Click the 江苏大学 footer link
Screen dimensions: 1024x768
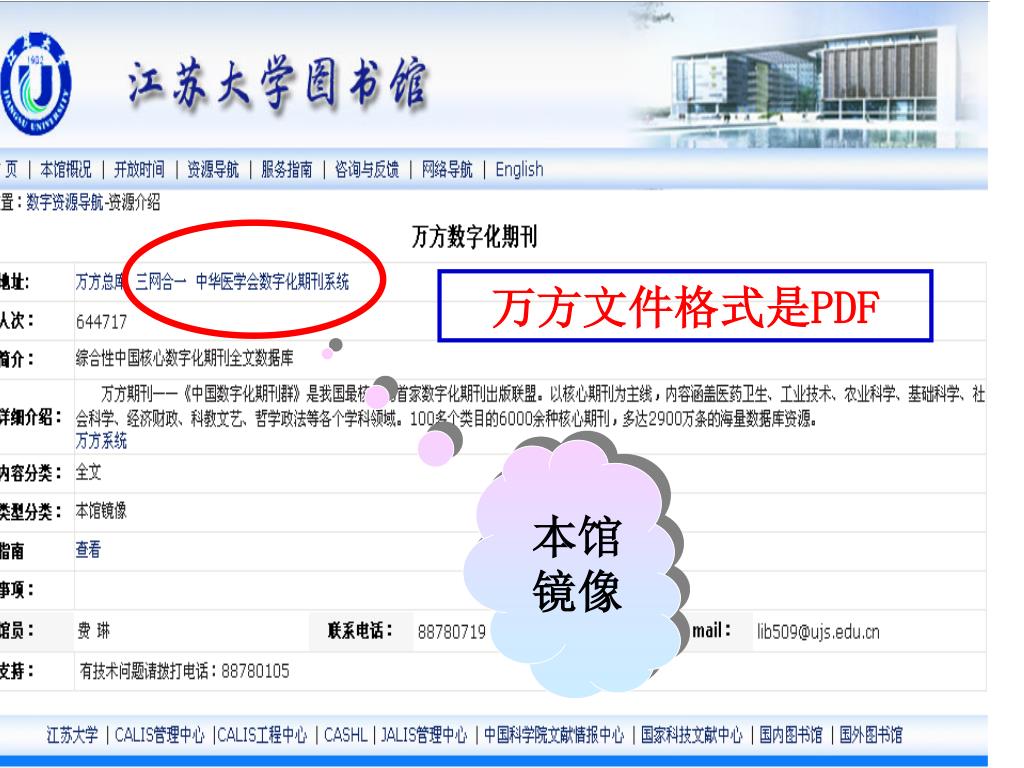click(x=72, y=735)
